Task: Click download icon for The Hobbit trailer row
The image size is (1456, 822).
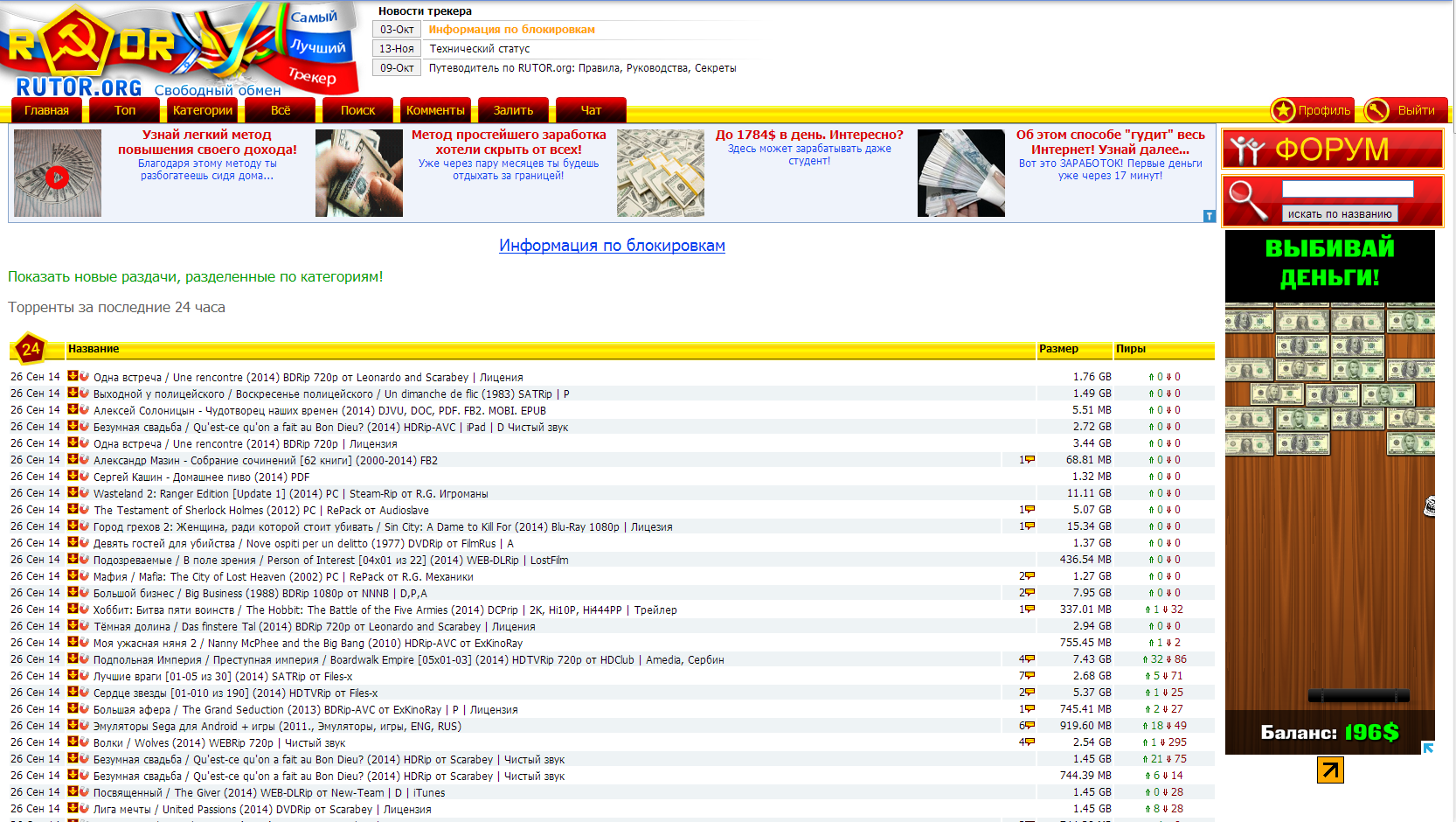Action: pos(73,609)
